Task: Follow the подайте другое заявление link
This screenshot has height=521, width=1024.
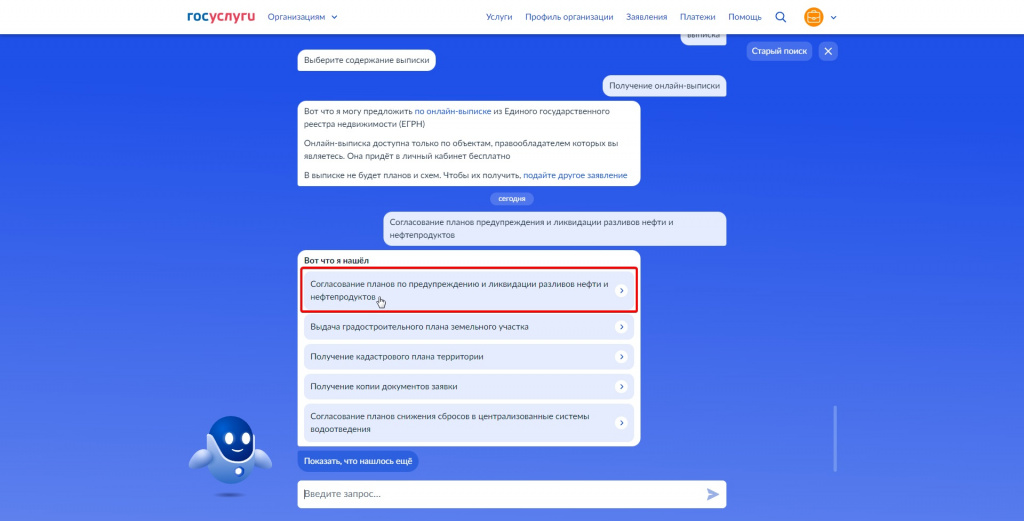Action: [575, 175]
